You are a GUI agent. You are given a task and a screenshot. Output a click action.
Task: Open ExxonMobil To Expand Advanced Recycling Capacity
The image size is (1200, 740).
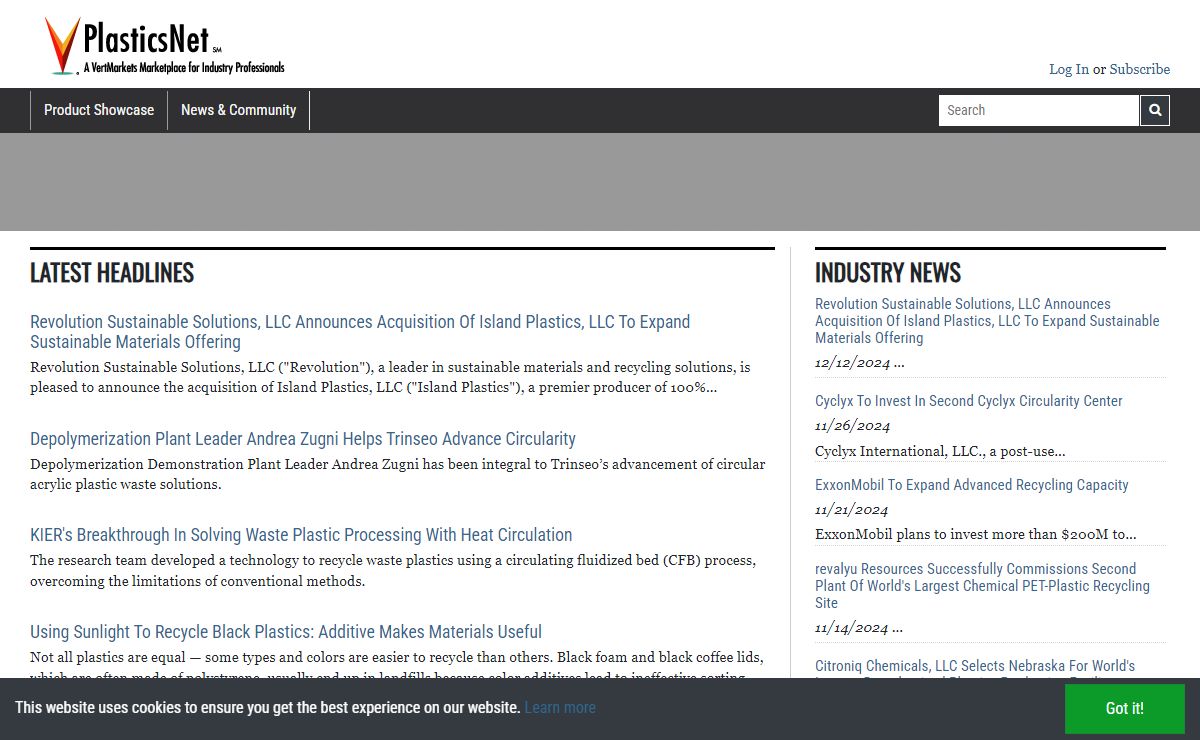click(972, 485)
